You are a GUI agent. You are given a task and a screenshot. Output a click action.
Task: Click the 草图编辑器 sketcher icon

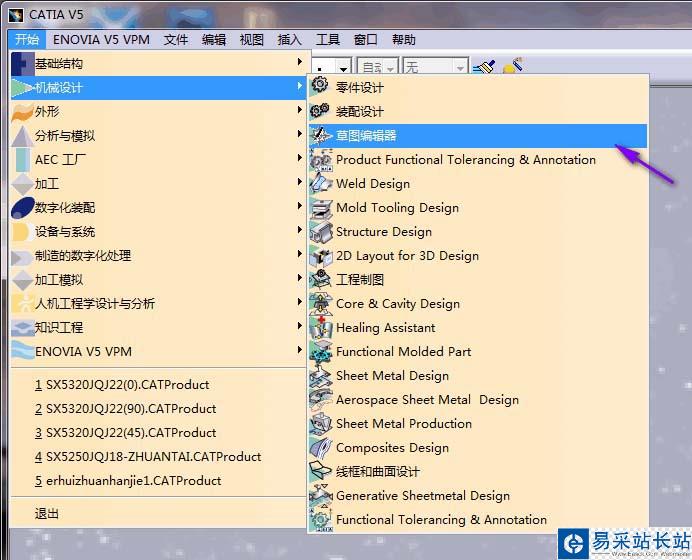pos(320,135)
